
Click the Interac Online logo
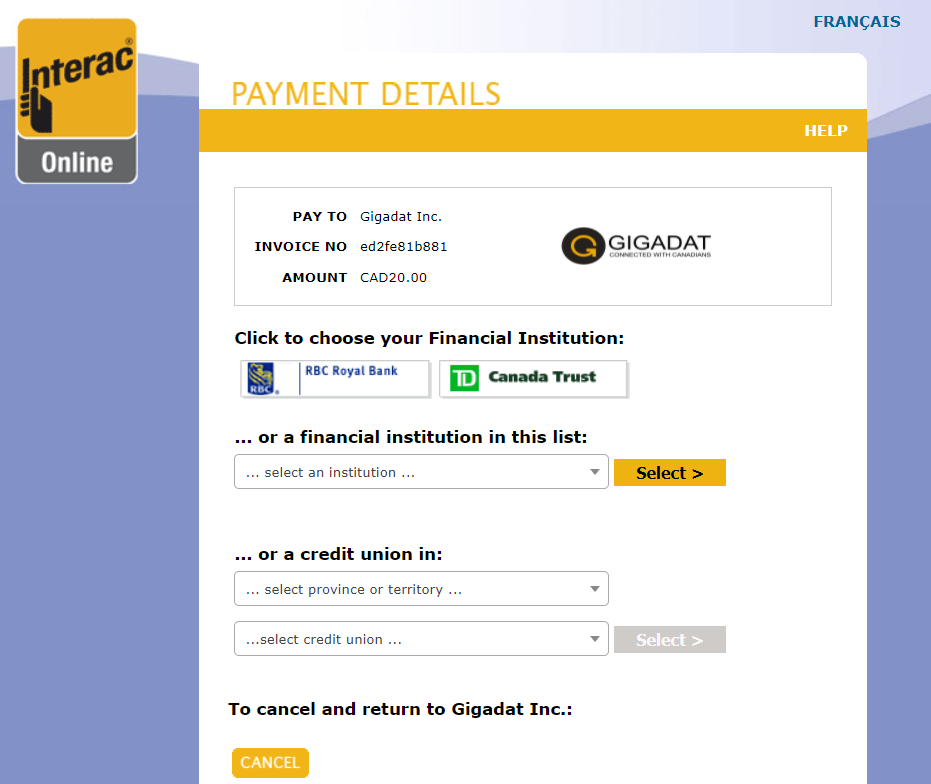(77, 101)
